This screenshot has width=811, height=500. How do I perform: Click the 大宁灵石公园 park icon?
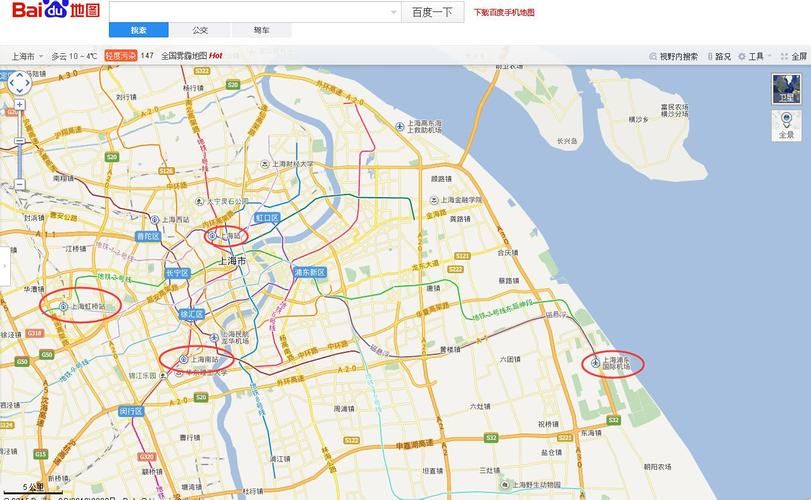coord(200,201)
